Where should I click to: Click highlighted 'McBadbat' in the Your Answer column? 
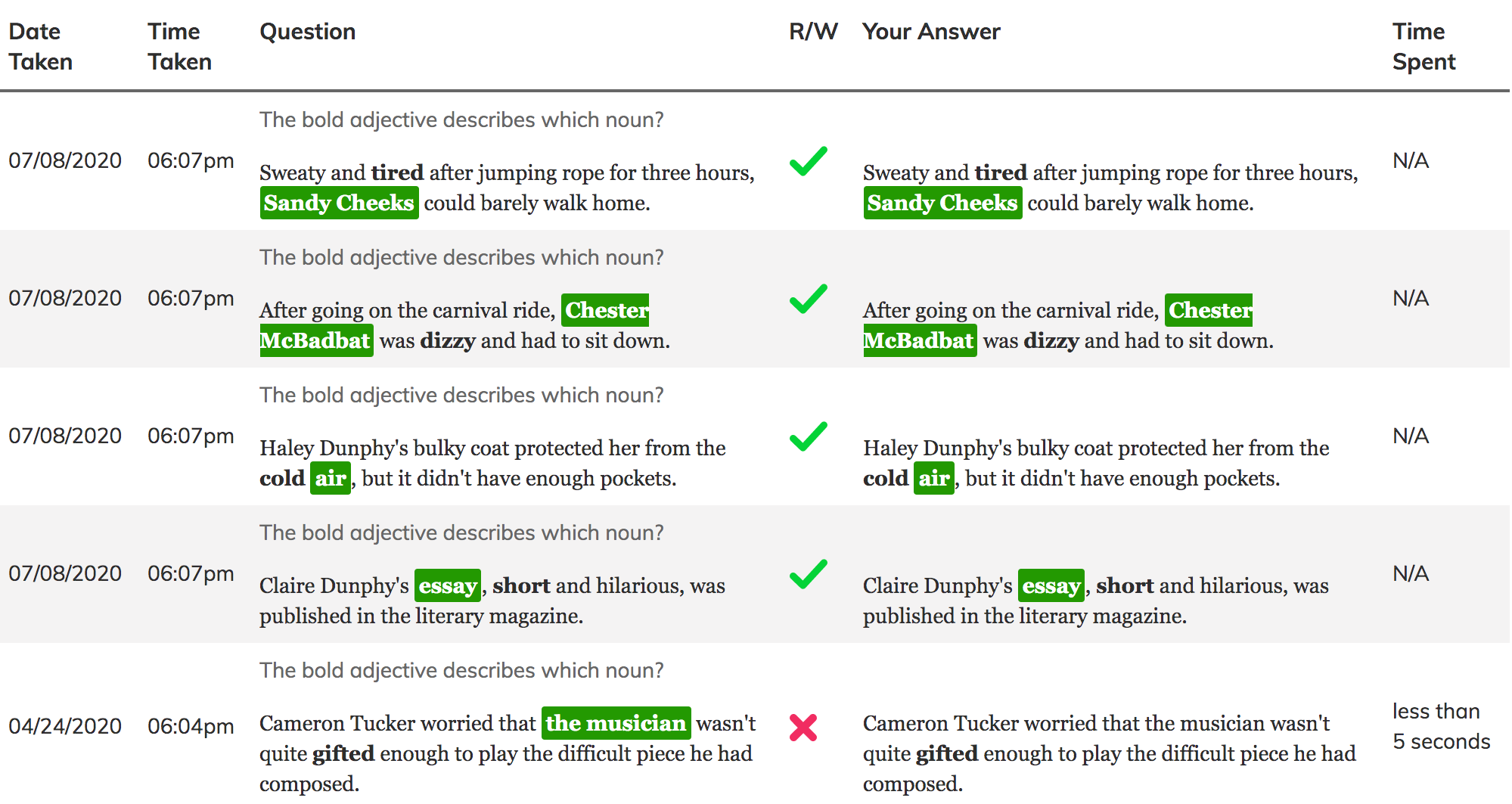click(920, 340)
